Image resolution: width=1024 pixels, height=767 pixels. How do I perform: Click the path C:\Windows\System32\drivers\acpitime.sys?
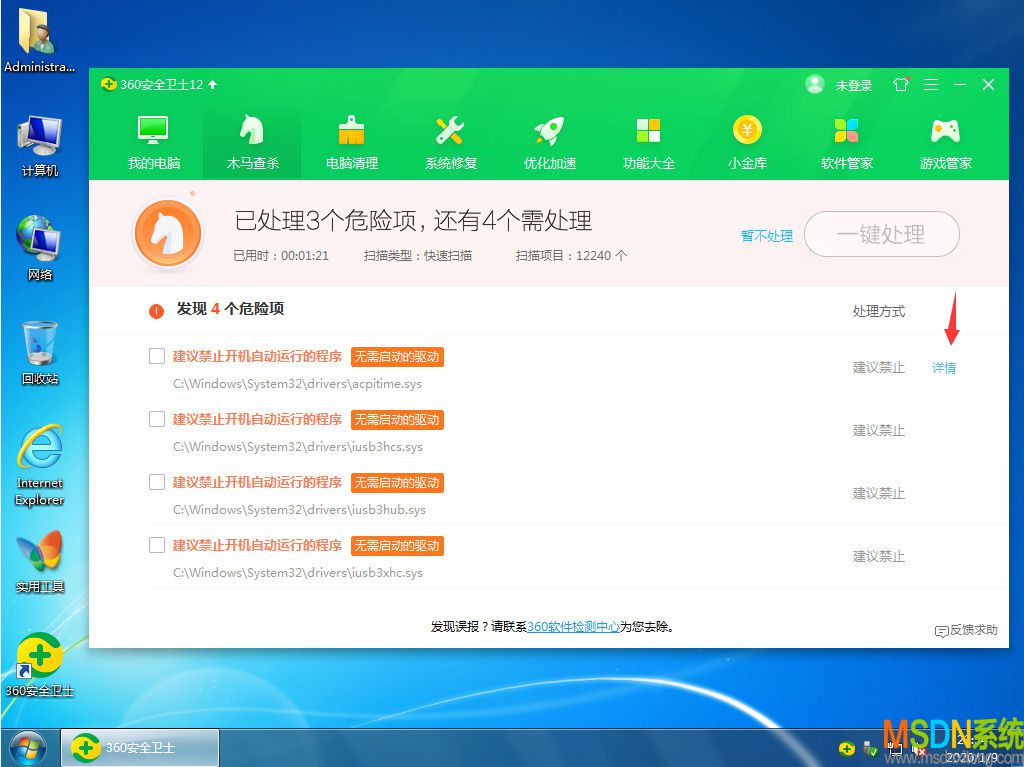[x=297, y=384]
